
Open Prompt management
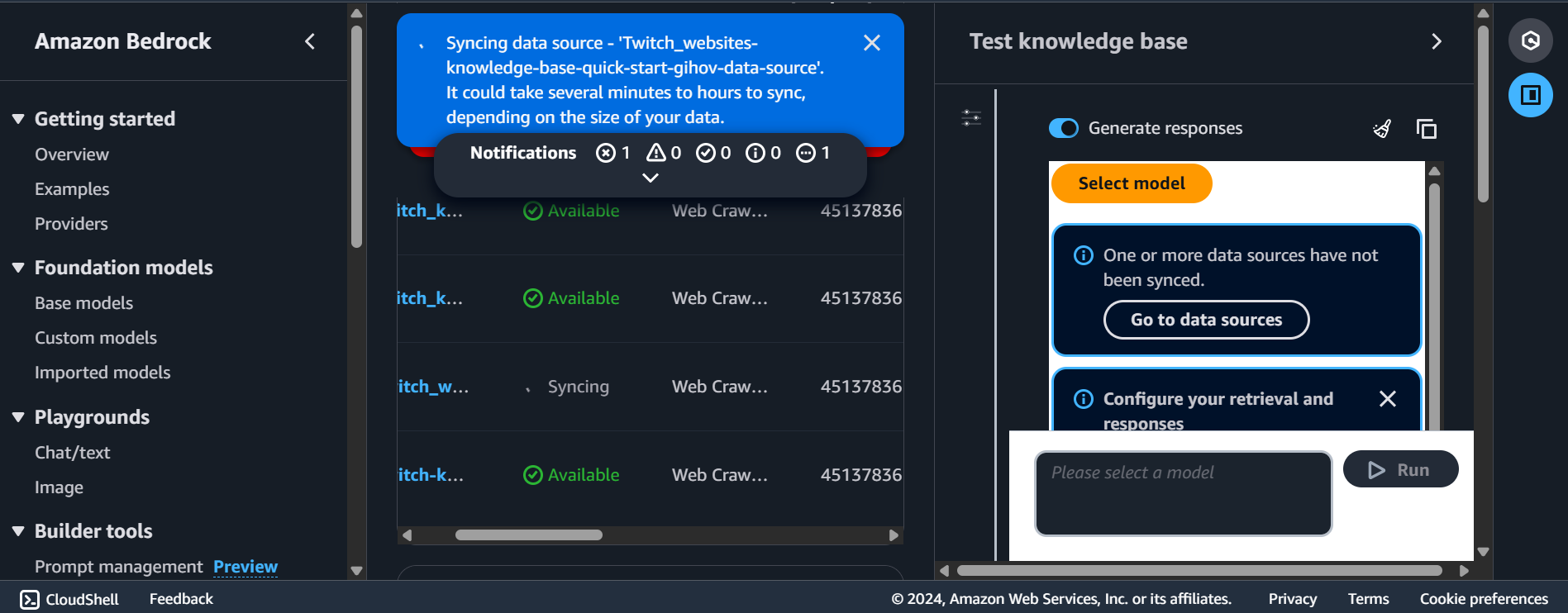(x=118, y=567)
